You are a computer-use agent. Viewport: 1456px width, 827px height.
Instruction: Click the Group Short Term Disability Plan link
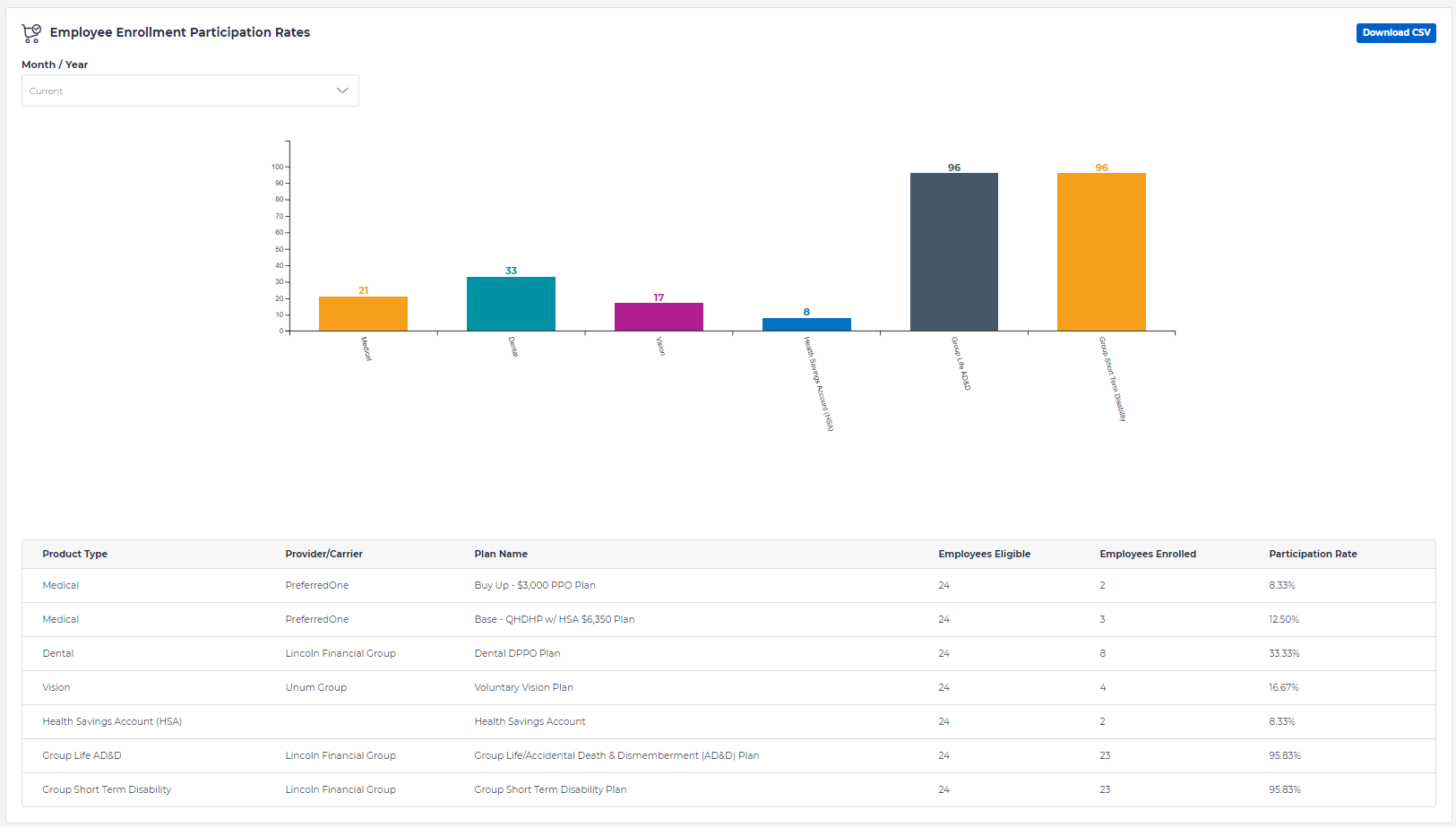pyautogui.click(x=550, y=789)
